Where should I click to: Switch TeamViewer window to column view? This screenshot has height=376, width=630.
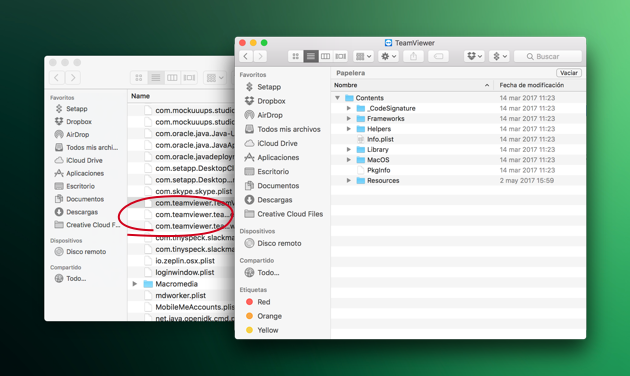click(x=325, y=56)
